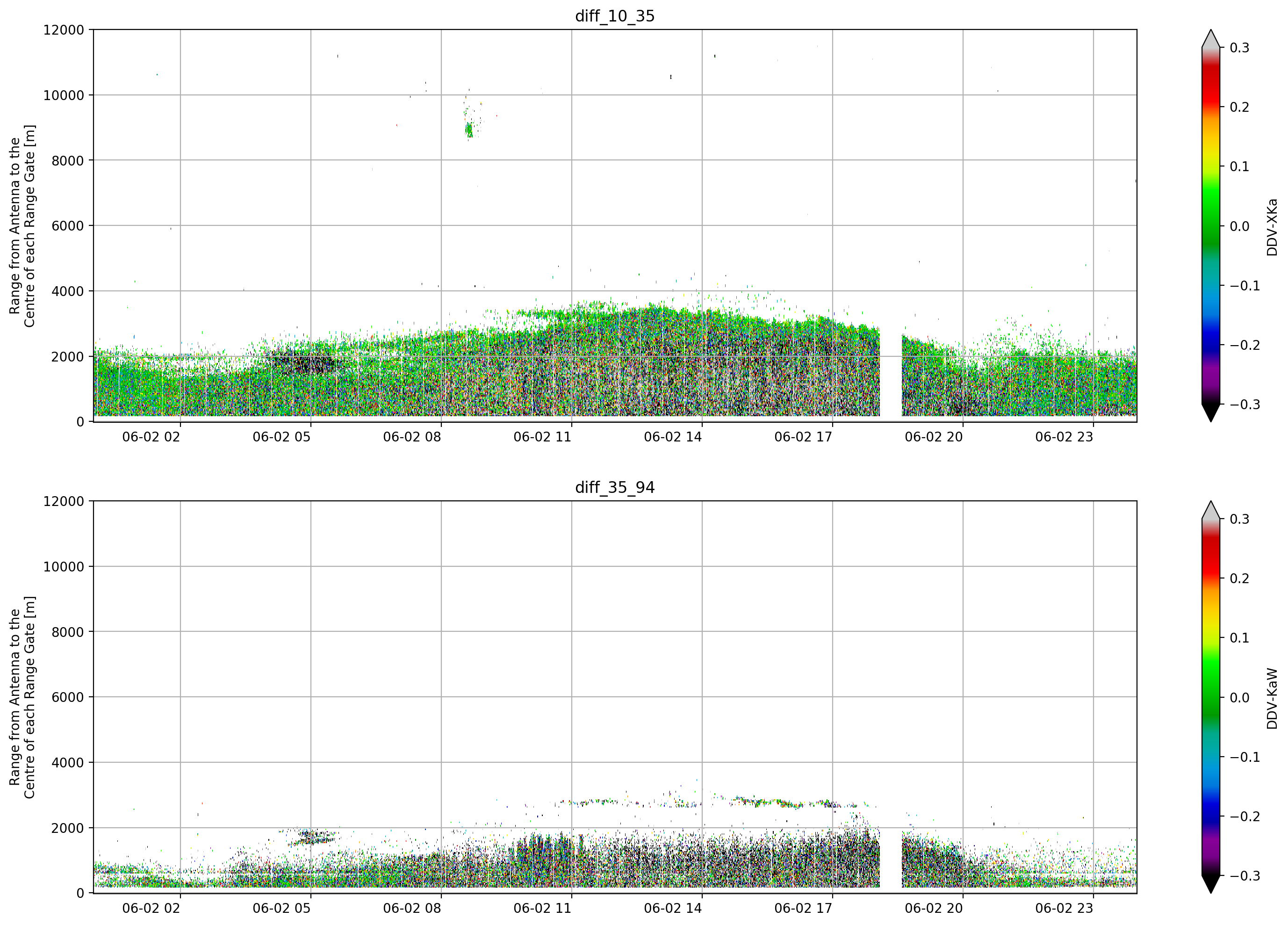This screenshot has width=1288, height=925.
Task: Click the 0.3 tick on DDV-KaW colorbar
Action: [1240, 519]
